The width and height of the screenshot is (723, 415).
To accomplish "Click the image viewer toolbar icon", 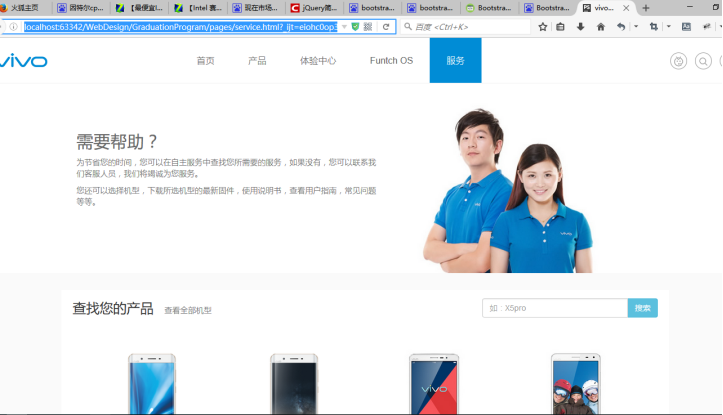I will tap(686, 27).
